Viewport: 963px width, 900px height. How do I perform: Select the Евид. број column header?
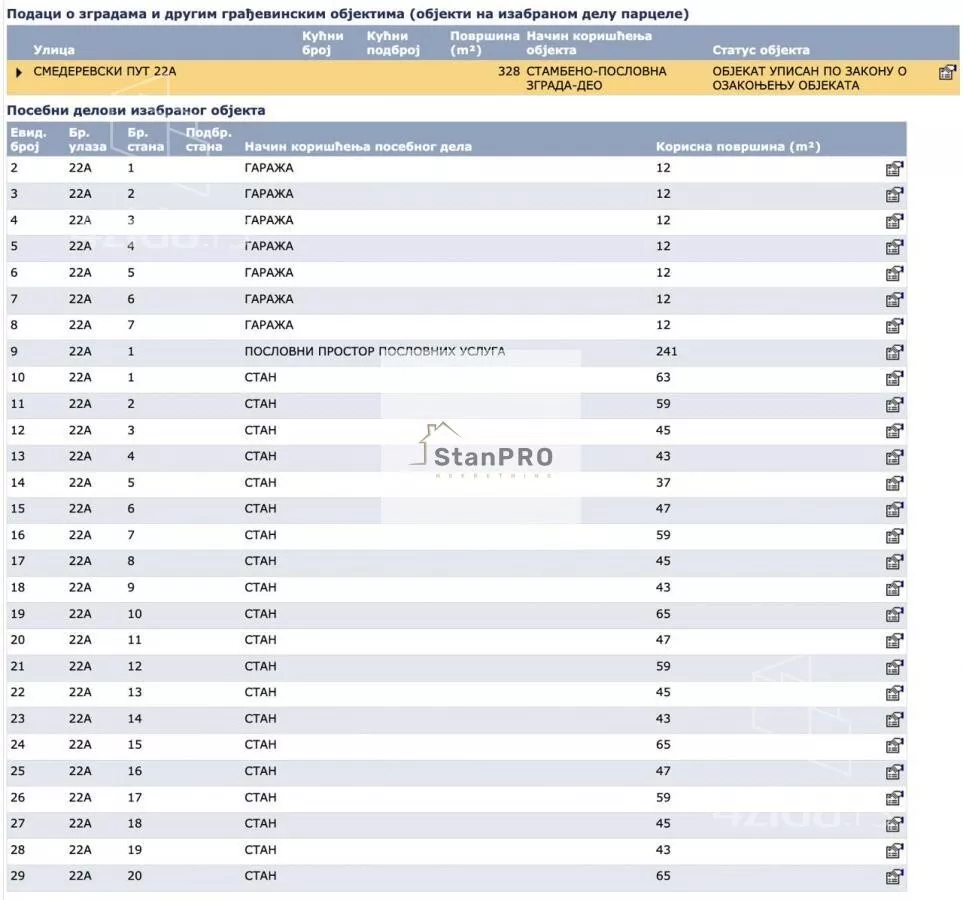(x=28, y=139)
